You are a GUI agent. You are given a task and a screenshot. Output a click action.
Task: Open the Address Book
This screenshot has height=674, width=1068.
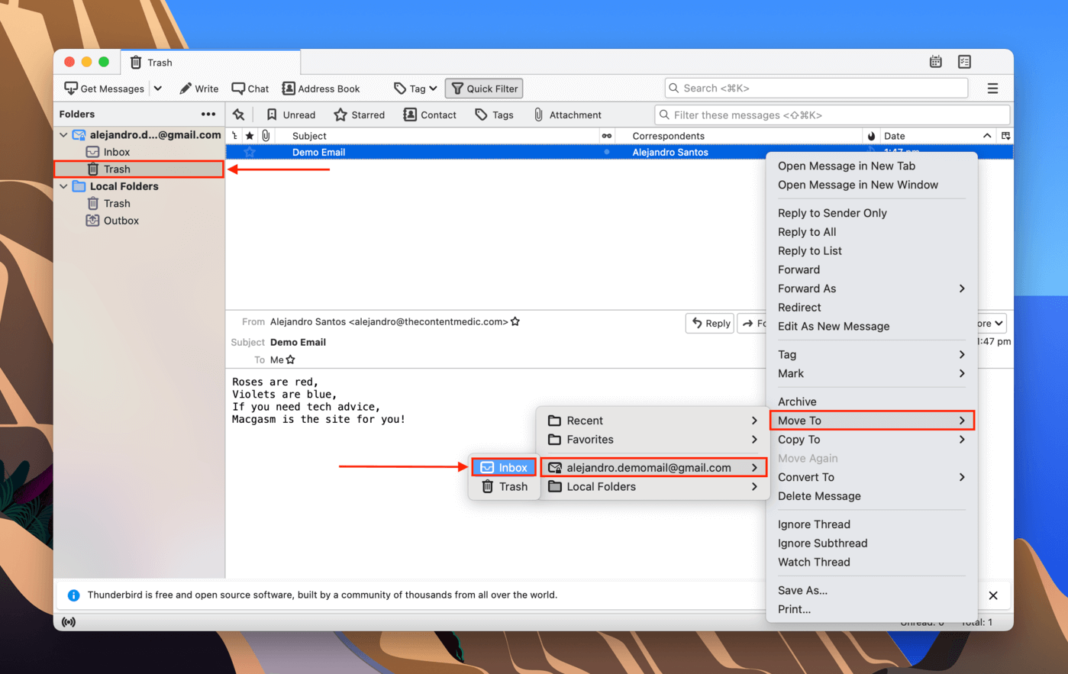[322, 88]
